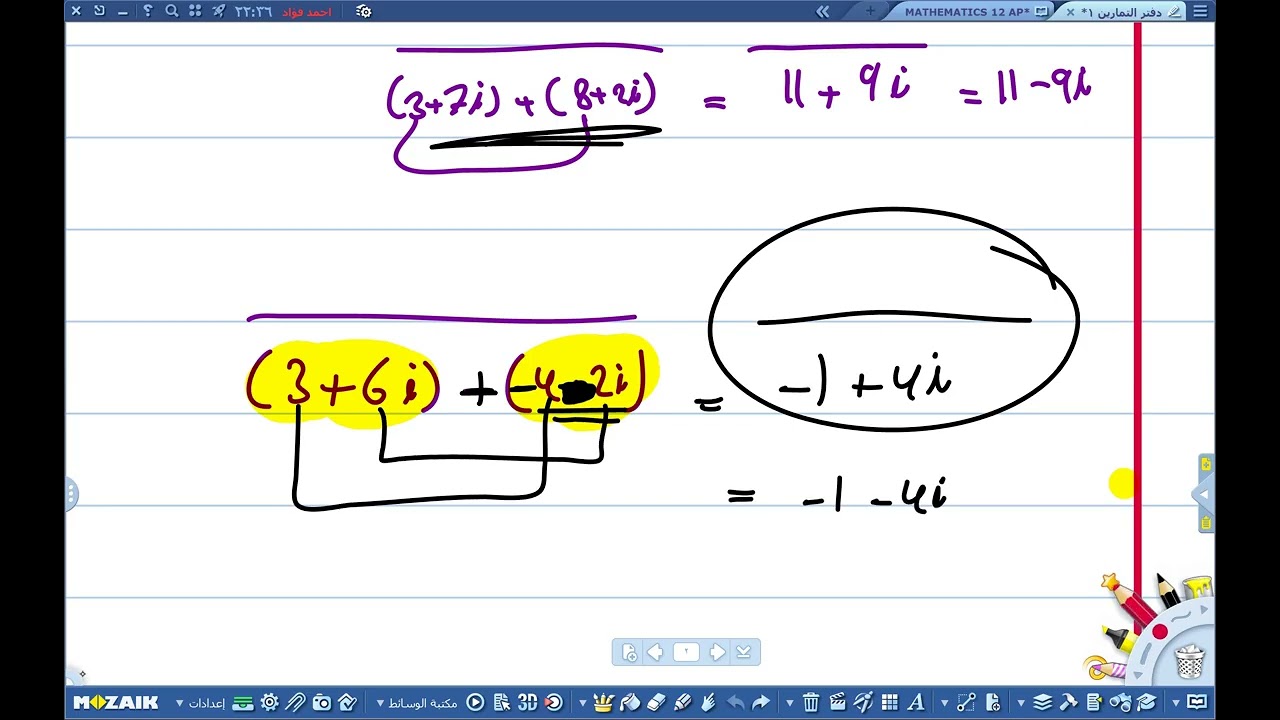This screenshot has height=720, width=1280.
Task: Open the recycle bin at the bottom right
Action: click(x=1190, y=661)
